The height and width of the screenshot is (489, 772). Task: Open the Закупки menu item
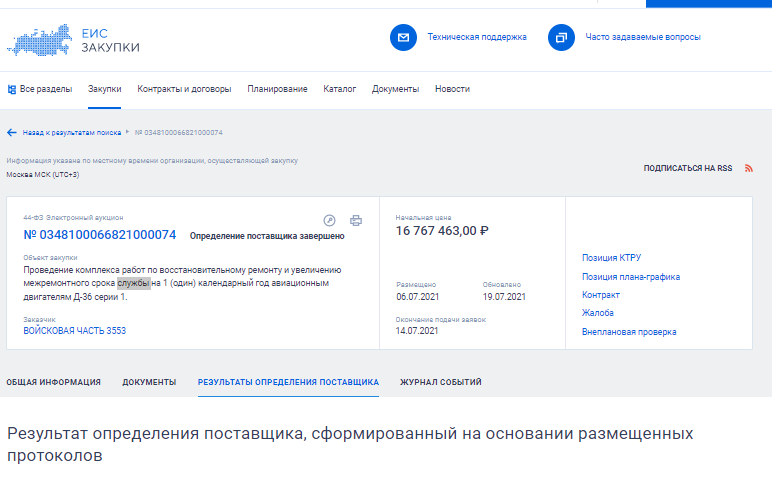[105, 89]
